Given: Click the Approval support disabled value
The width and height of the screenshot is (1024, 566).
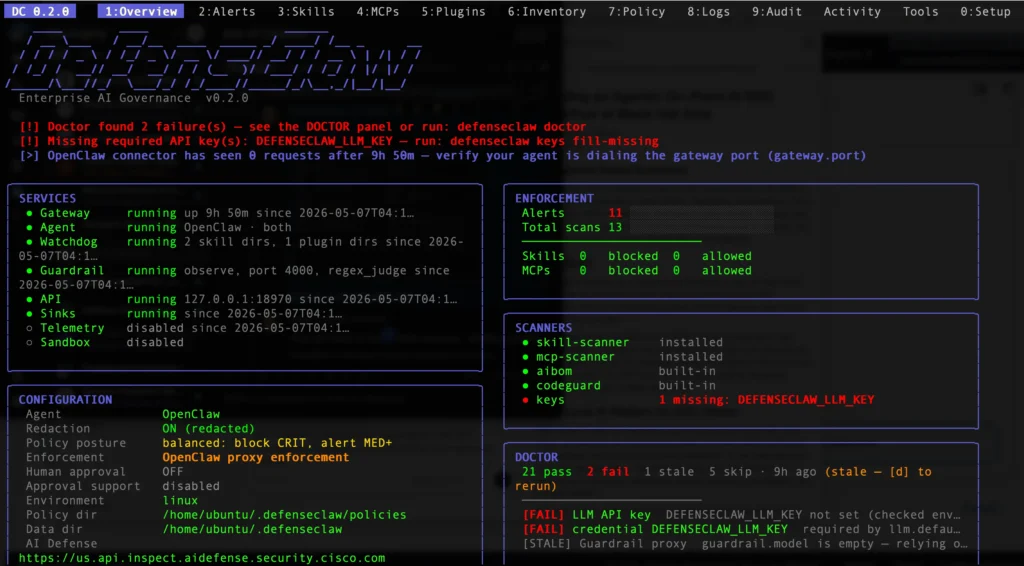Looking at the screenshot, I should coord(191,486).
